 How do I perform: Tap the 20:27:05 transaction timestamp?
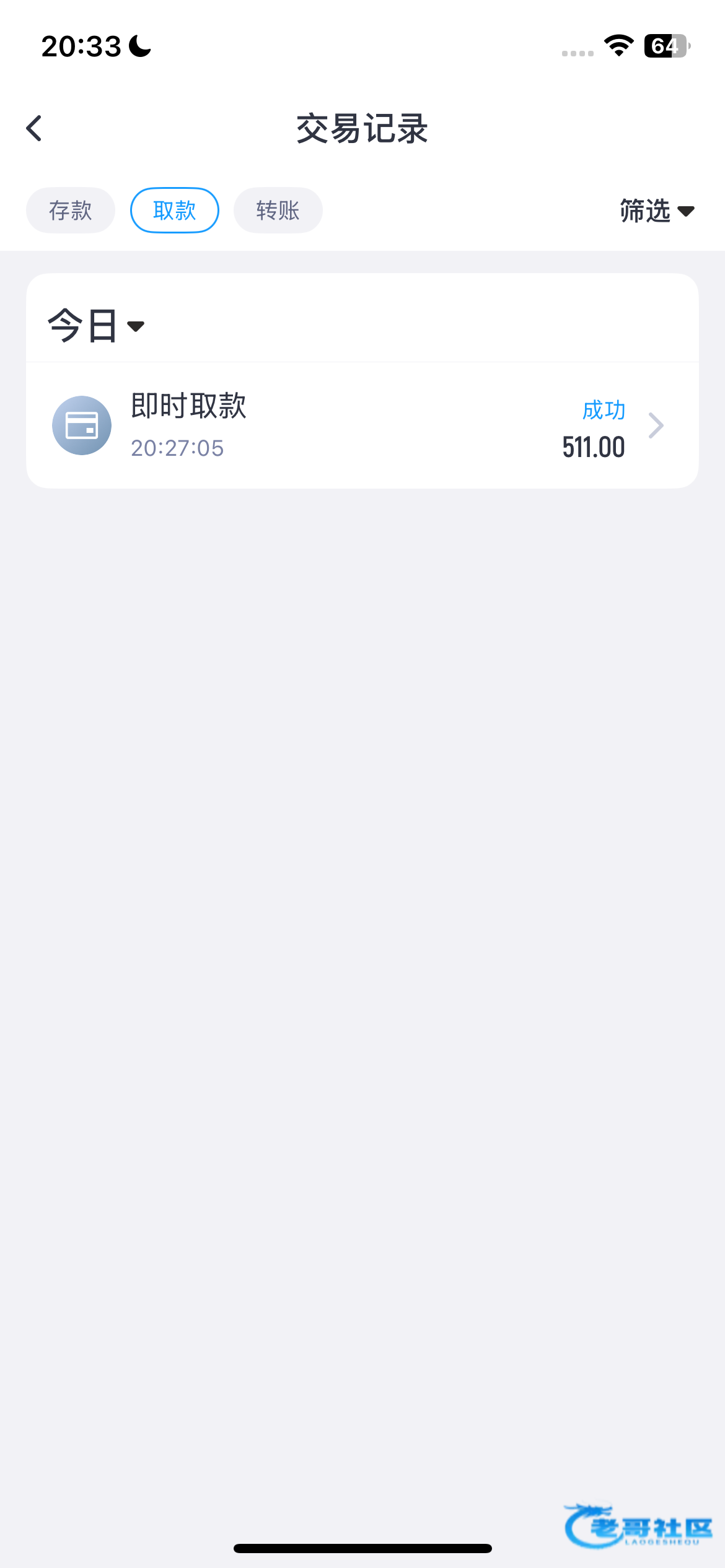pyautogui.click(x=177, y=448)
